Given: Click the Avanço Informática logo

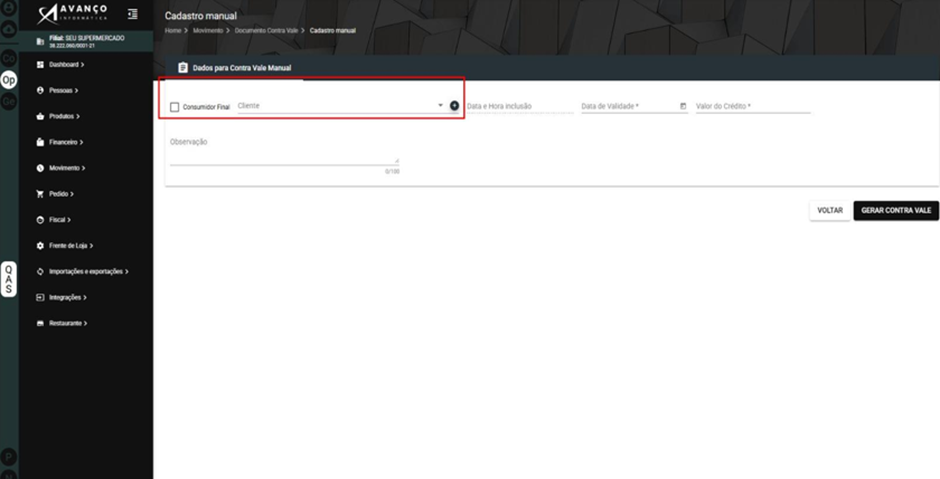Looking at the screenshot, I should 72,14.
